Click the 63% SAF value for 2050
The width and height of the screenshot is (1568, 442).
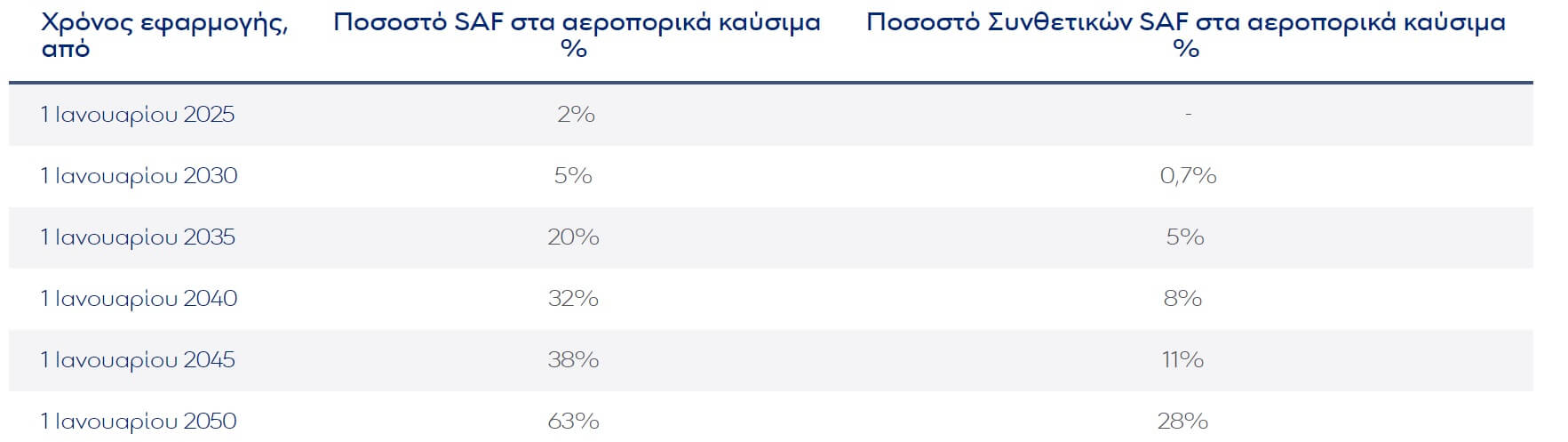(x=574, y=421)
